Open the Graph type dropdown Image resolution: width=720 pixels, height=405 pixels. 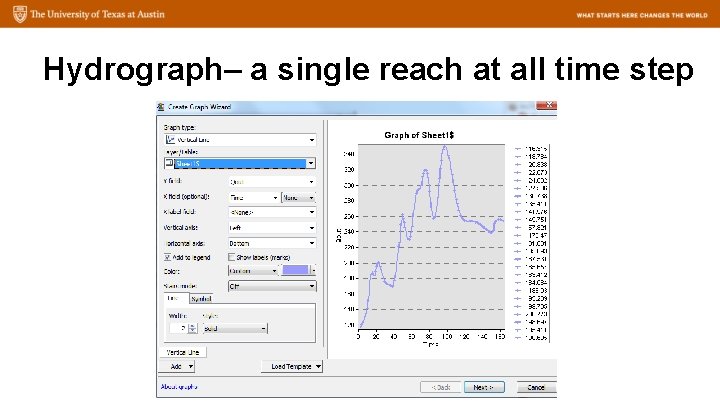point(240,140)
